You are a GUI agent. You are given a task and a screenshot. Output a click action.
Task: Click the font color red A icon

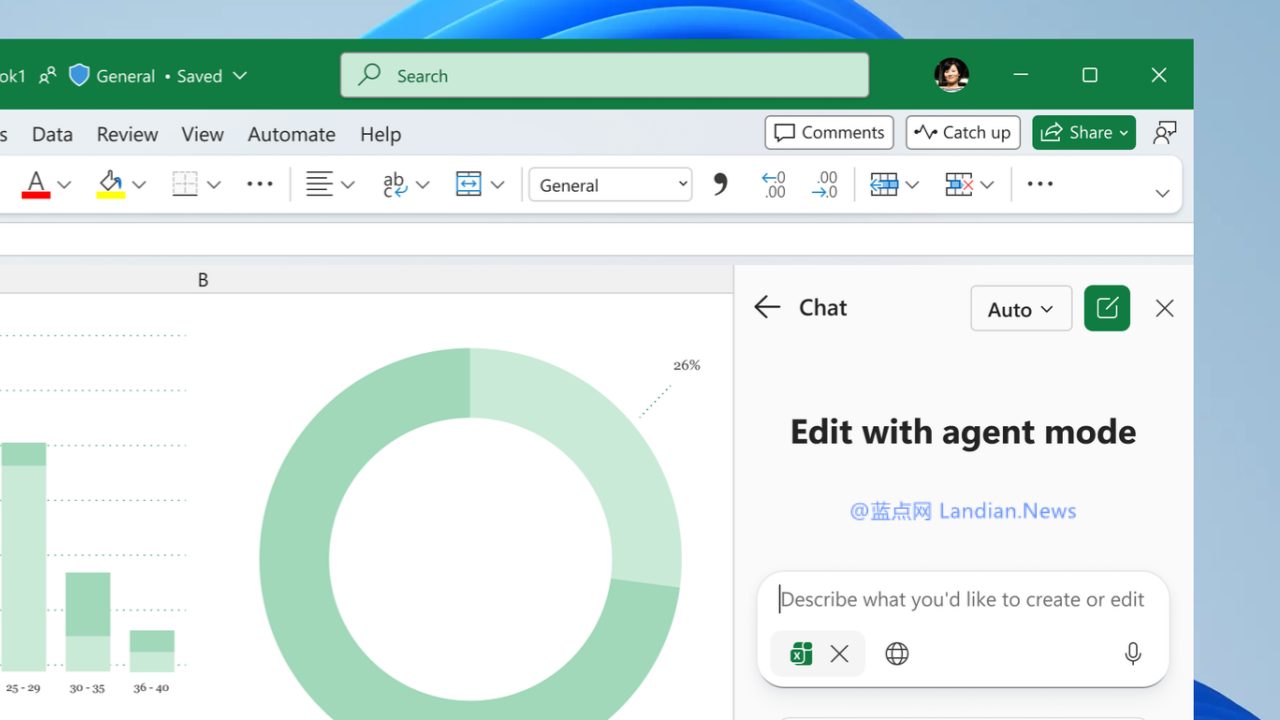tap(36, 184)
